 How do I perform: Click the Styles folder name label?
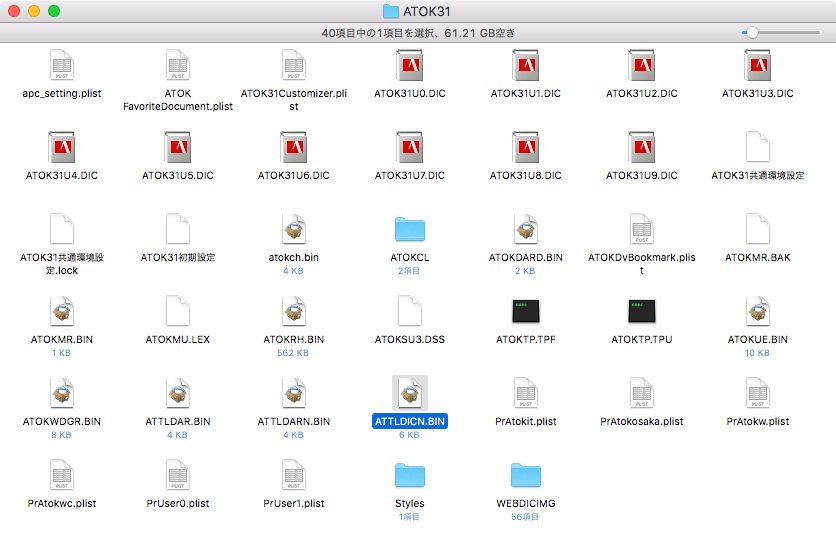point(409,503)
